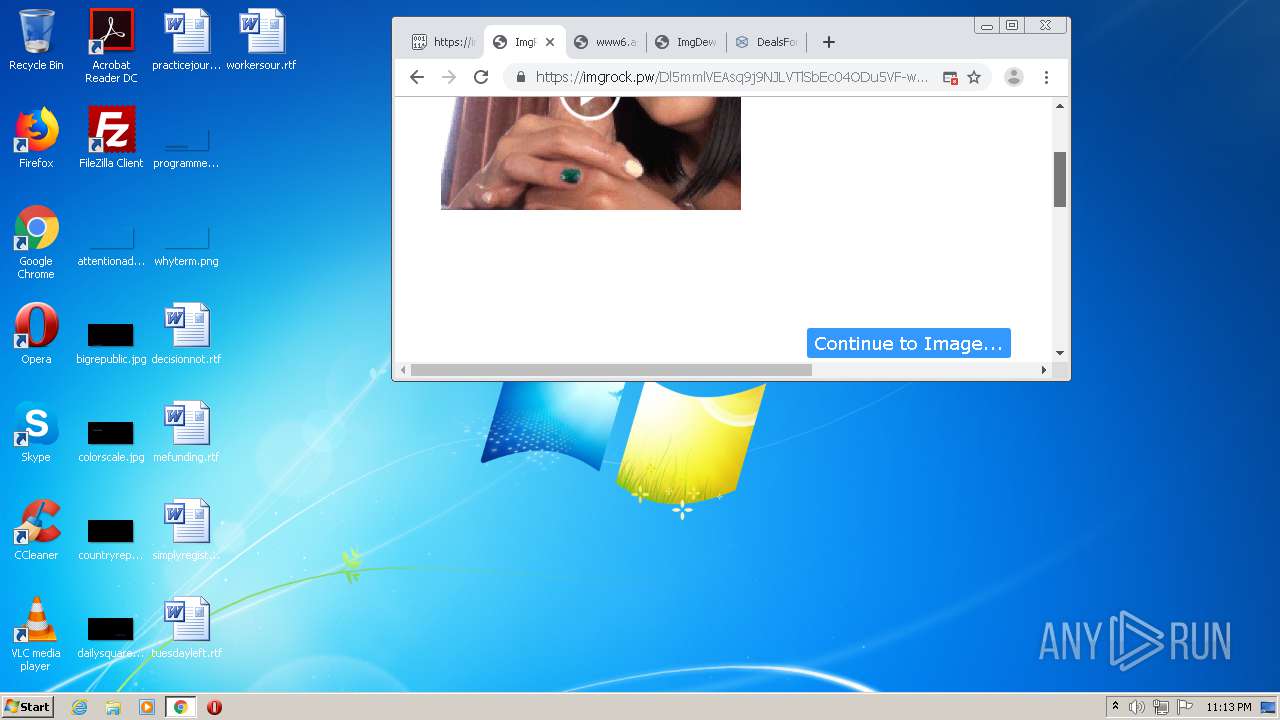Click page scrollbar up arrow
Image resolution: width=1280 pixels, height=720 pixels.
click(1060, 105)
